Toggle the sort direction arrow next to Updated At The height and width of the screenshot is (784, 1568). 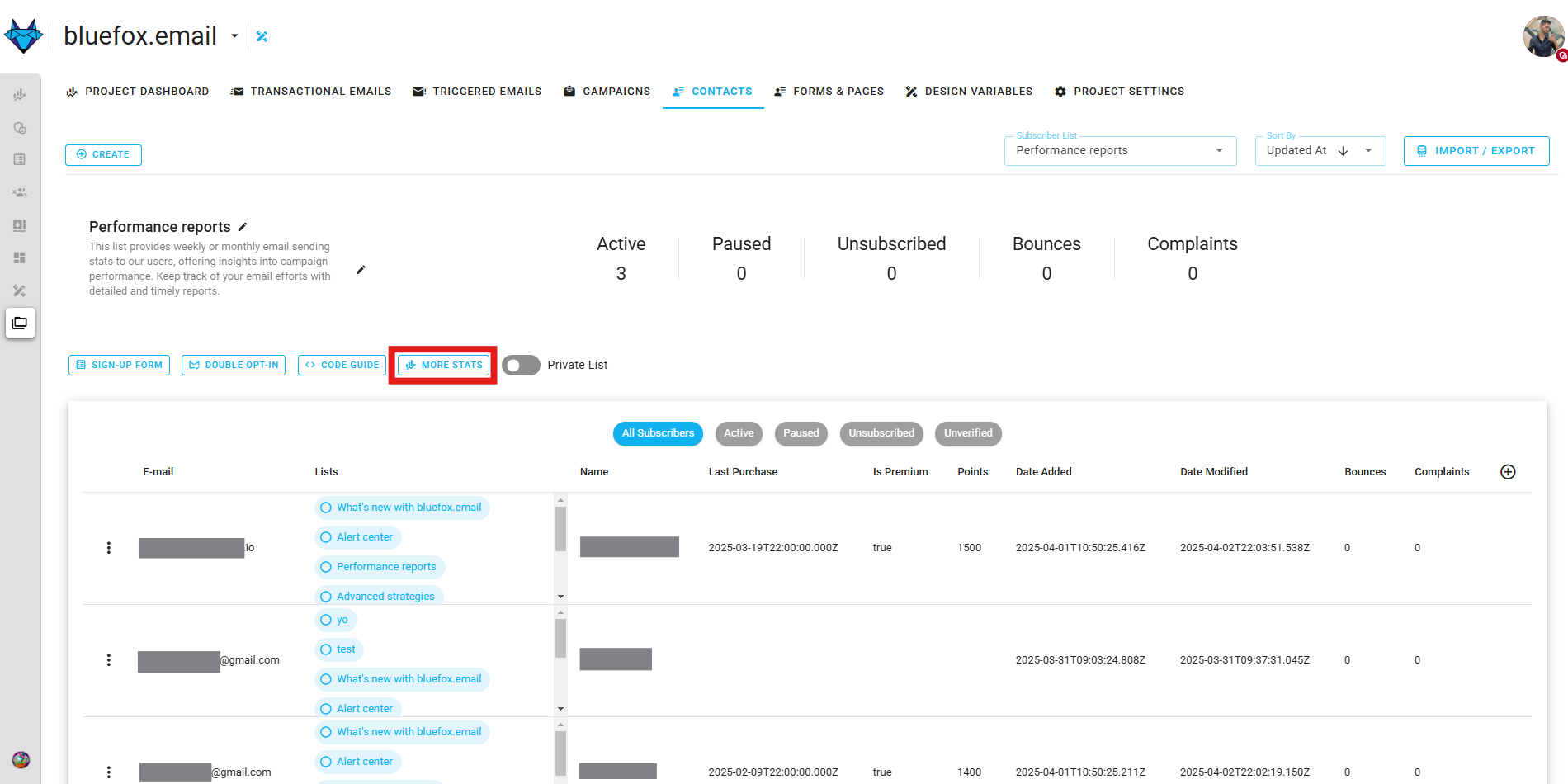(x=1343, y=151)
